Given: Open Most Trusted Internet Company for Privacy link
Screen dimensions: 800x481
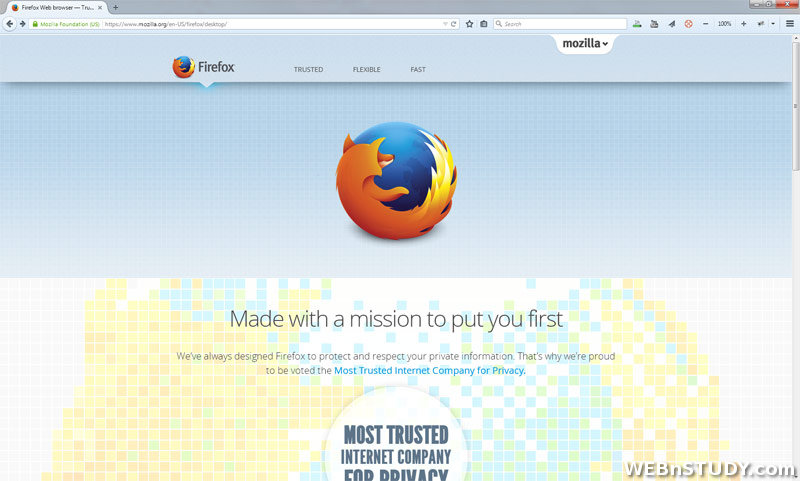Looking at the screenshot, I should (429, 371).
